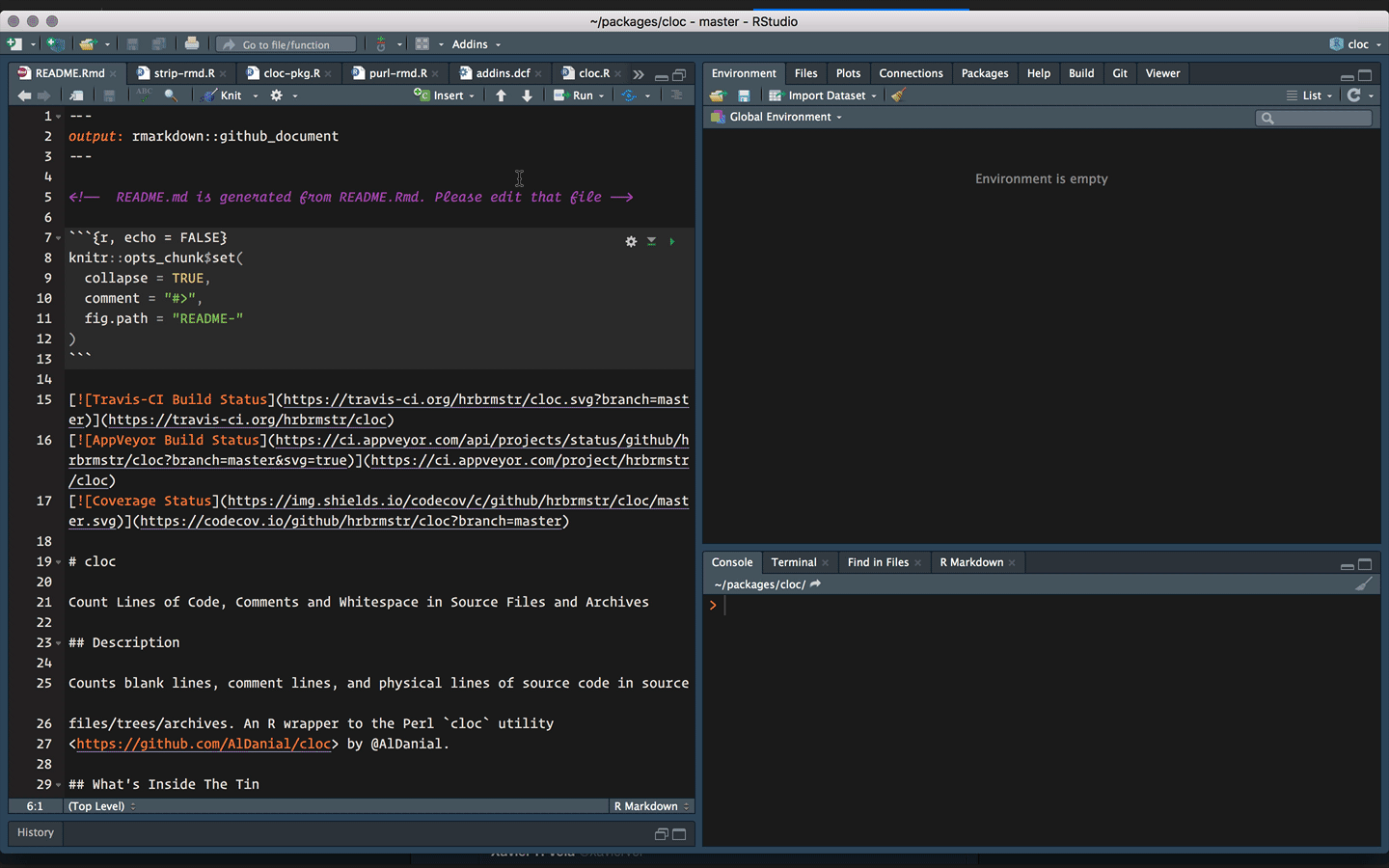Collapse the code chunk on line 7
The height and width of the screenshot is (868, 1389).
(56, 237)
